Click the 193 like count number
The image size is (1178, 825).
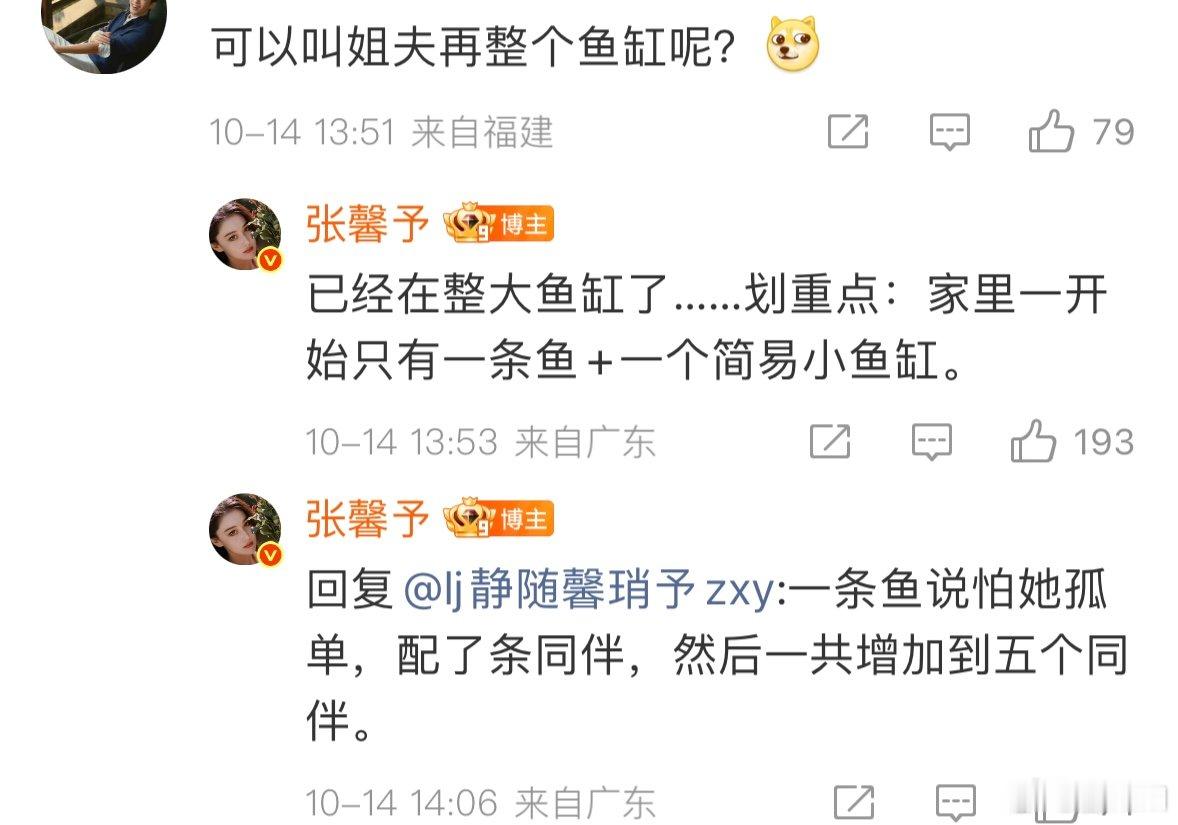point(1103,442)
